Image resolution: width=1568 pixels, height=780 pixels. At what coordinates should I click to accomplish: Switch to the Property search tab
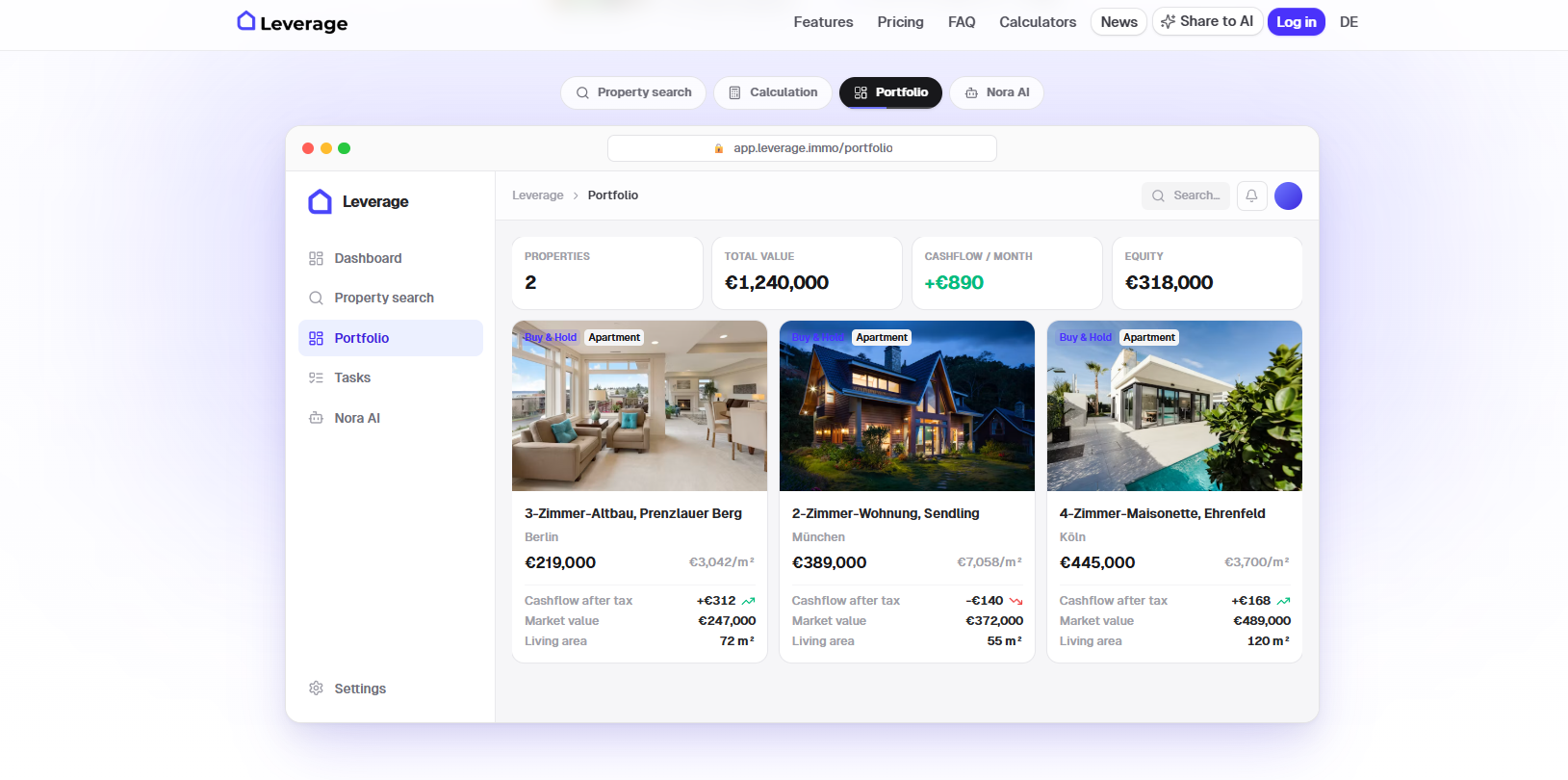633,92
